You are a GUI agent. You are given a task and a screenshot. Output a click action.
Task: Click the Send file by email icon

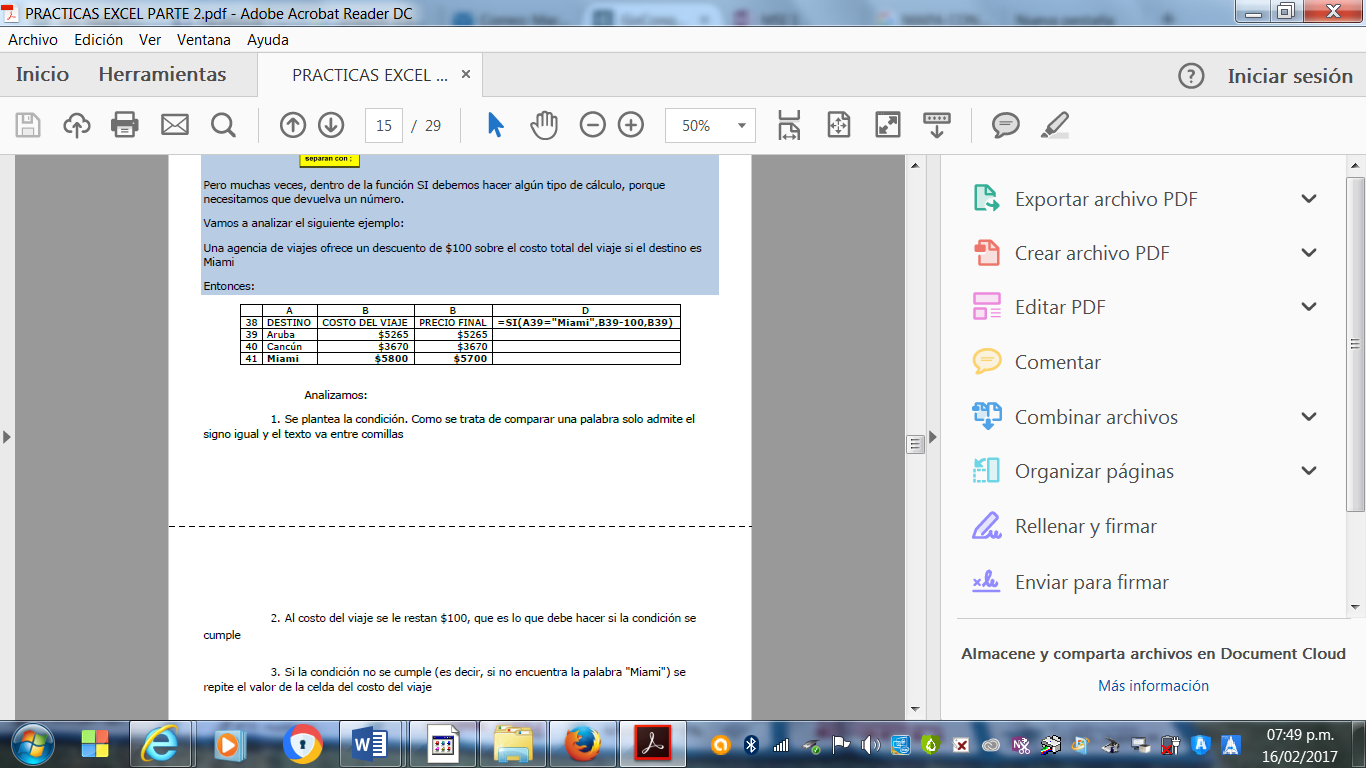[x=175, y=125]
